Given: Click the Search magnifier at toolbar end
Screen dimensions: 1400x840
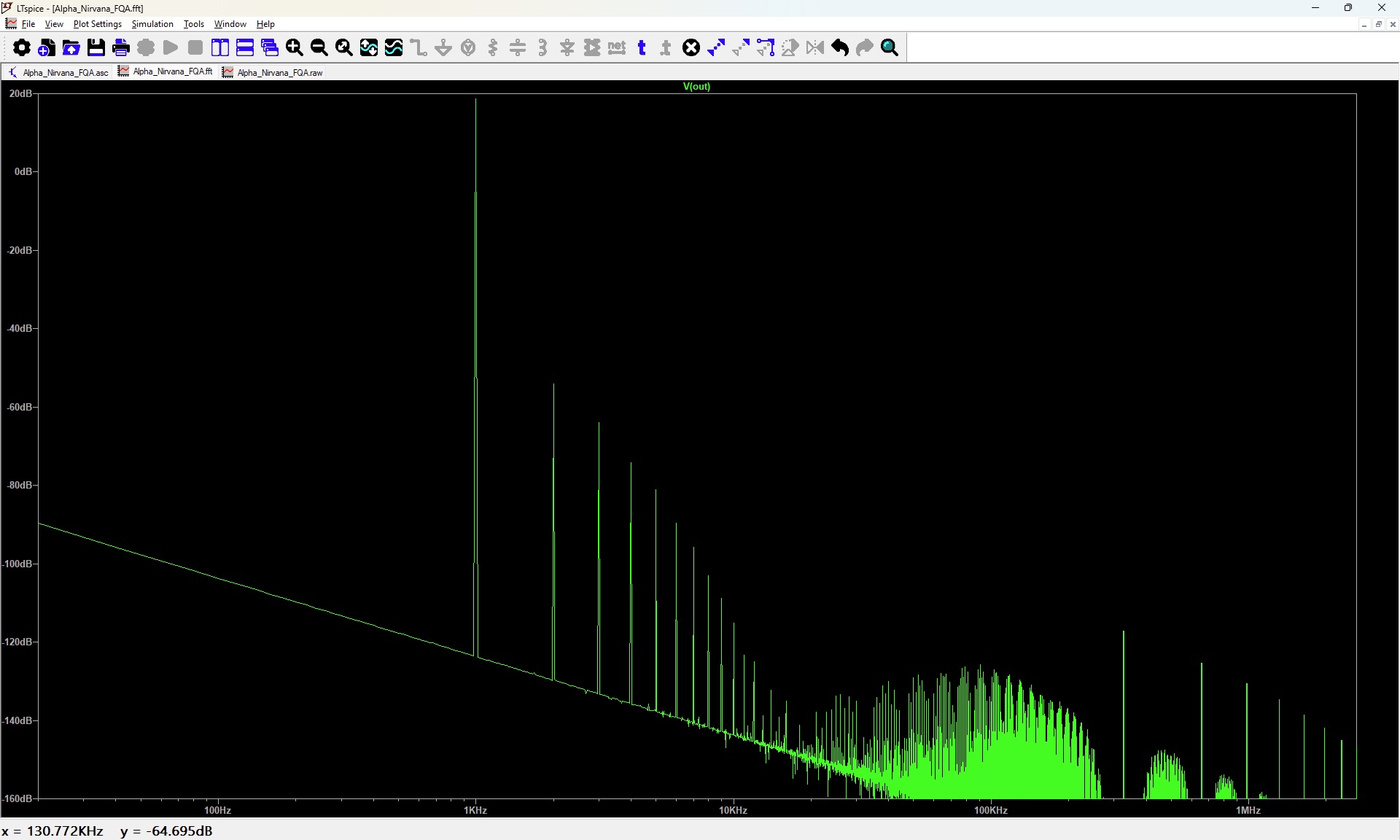Looking at the screenshot, I should point(890,48).
